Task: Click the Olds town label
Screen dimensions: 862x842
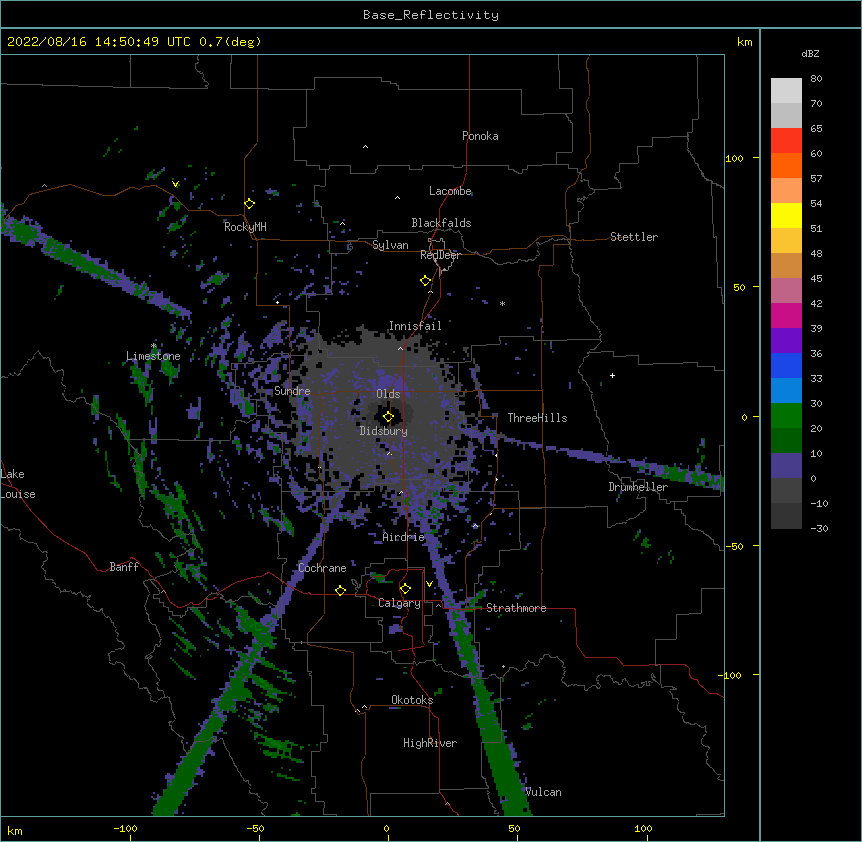Action: click(388, 394)
